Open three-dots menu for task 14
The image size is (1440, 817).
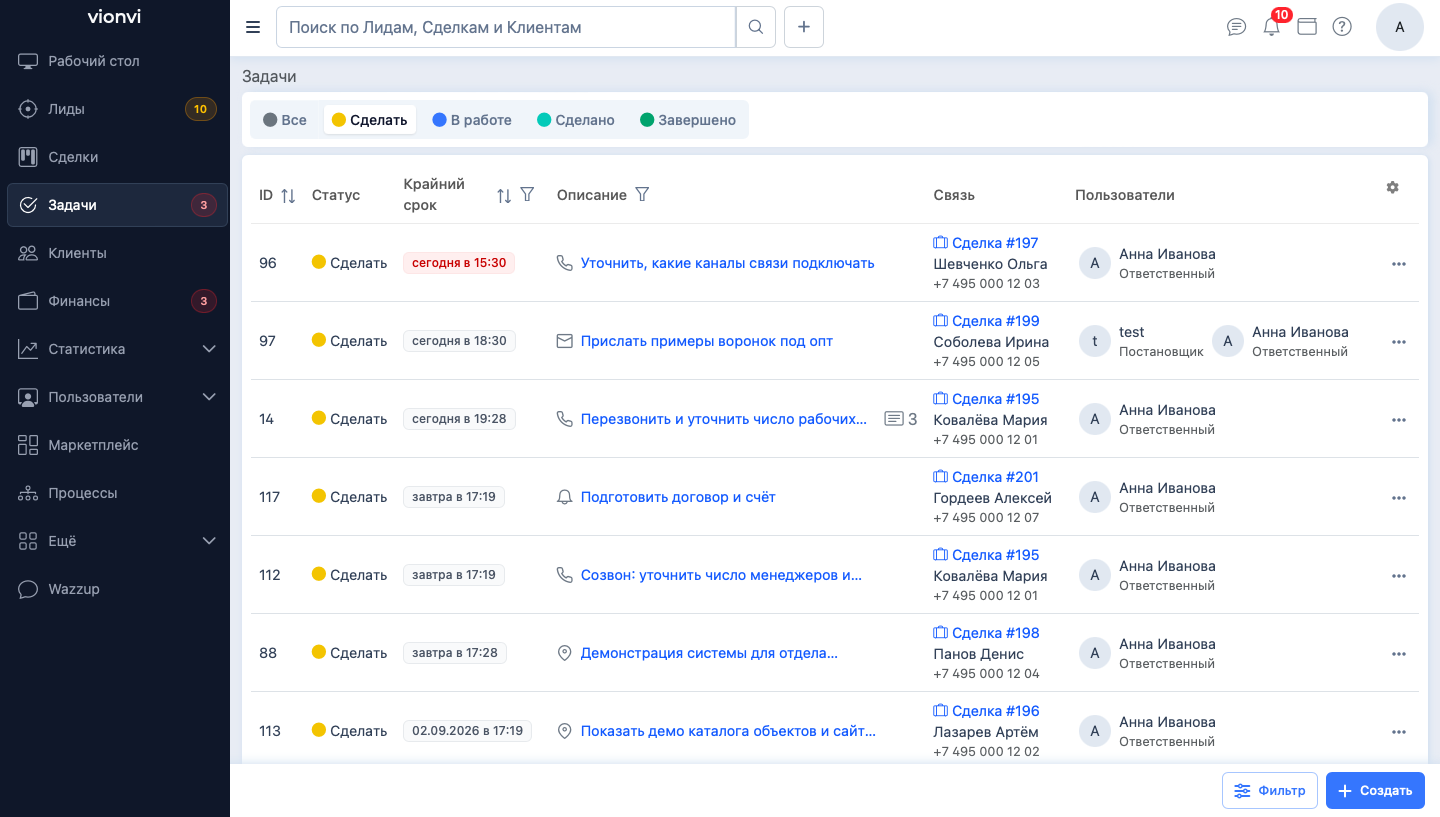click(1399, 420)
